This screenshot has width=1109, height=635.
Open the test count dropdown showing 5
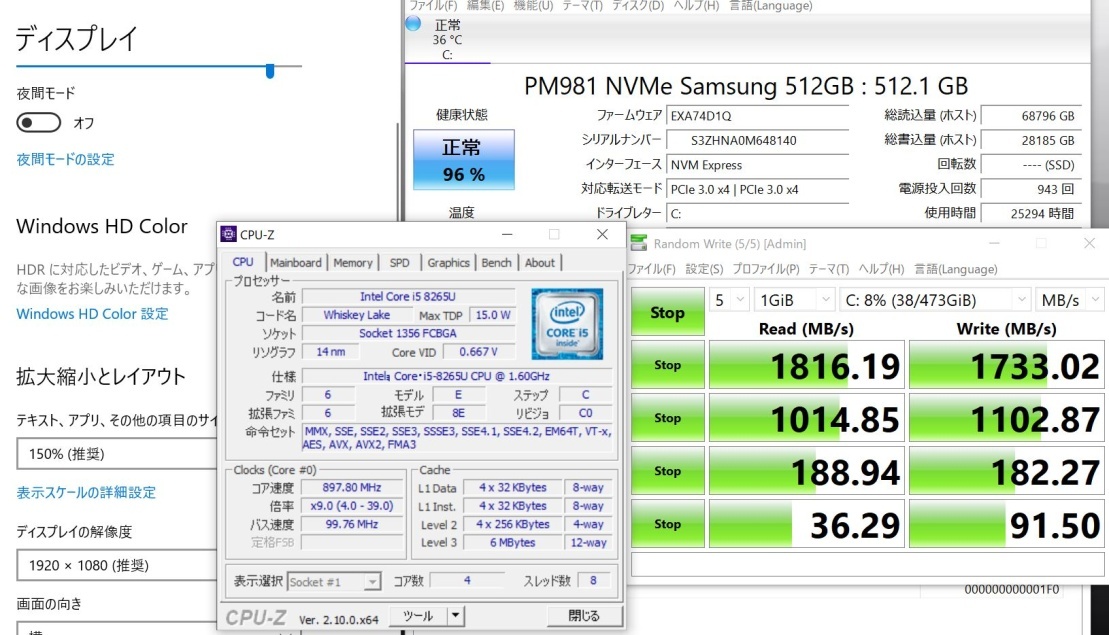coord(728,300)
